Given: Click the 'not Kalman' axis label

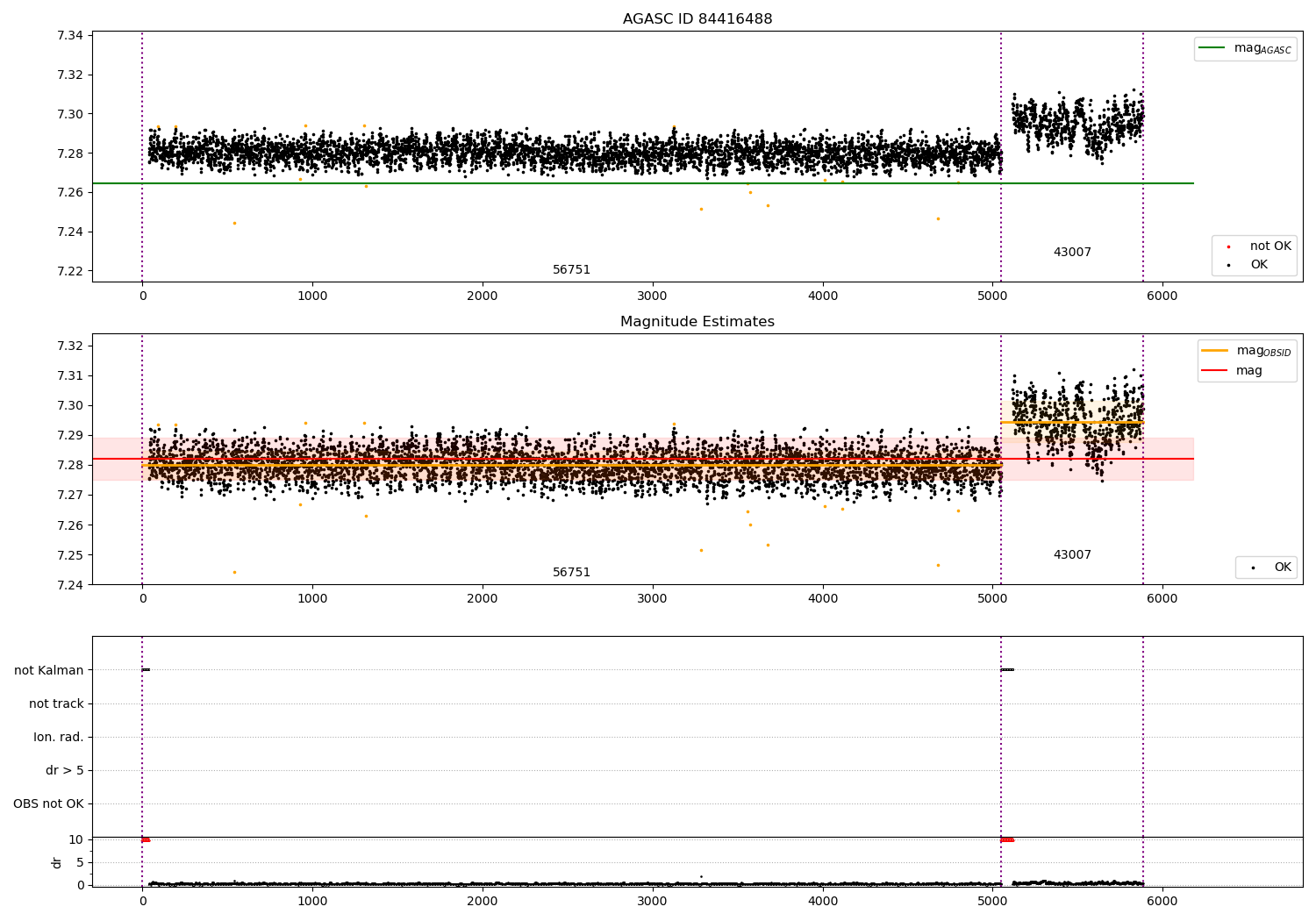Looking at the screenshot, I should (49, 670).
